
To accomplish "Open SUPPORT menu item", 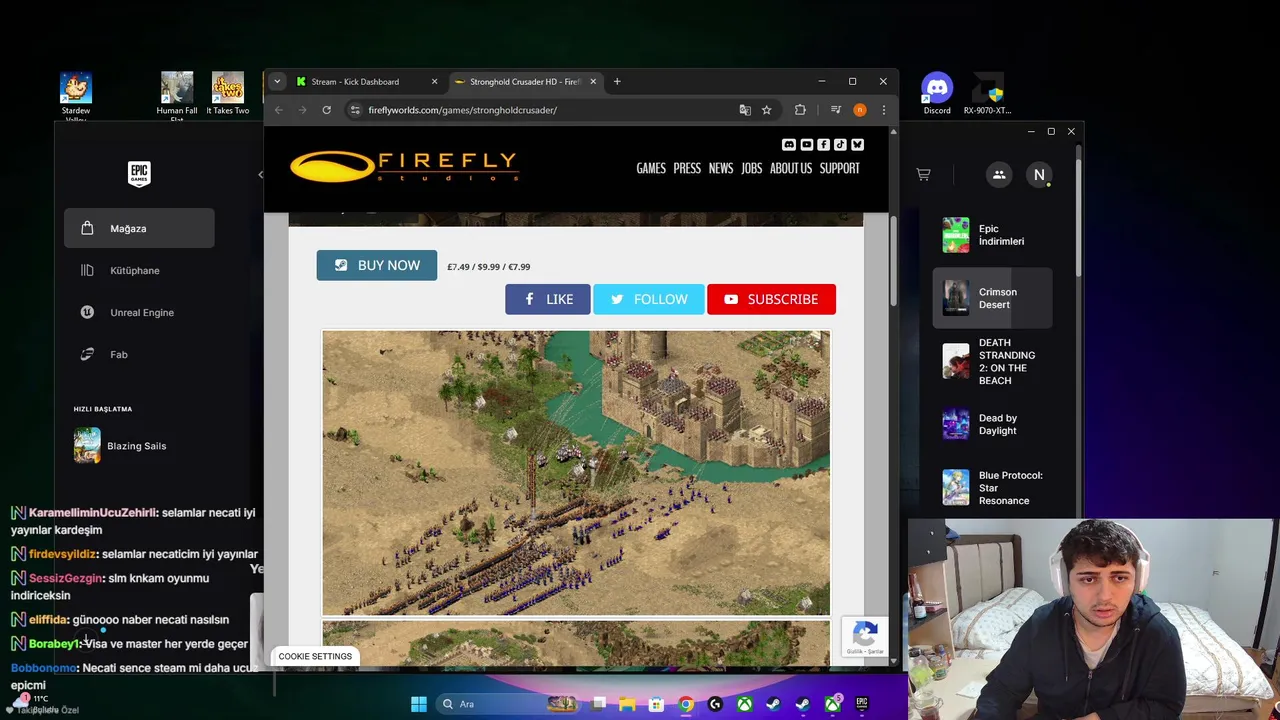I will pyautogui.click(x=840, y=168).
